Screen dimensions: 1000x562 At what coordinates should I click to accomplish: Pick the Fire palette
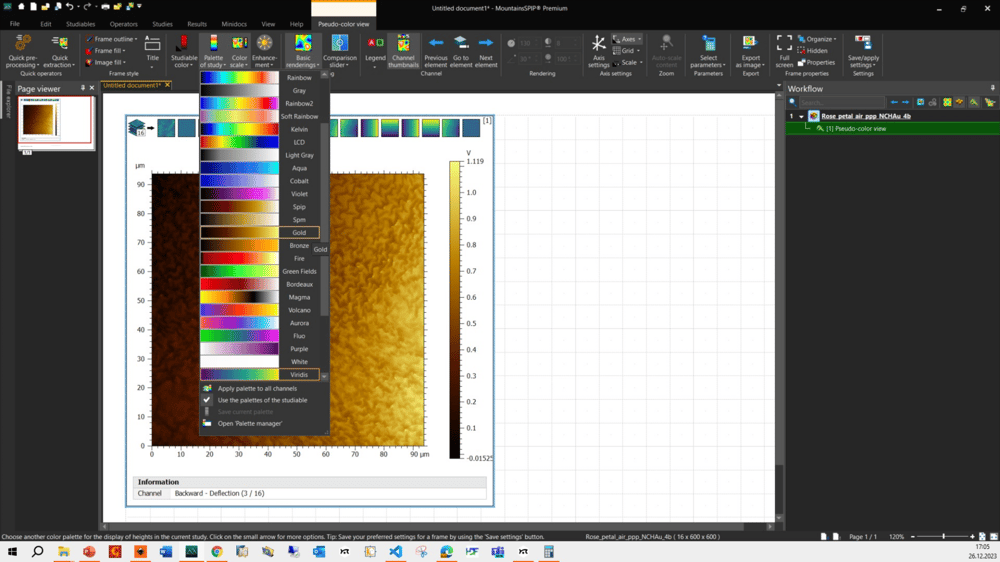click(x=260, y=258)
